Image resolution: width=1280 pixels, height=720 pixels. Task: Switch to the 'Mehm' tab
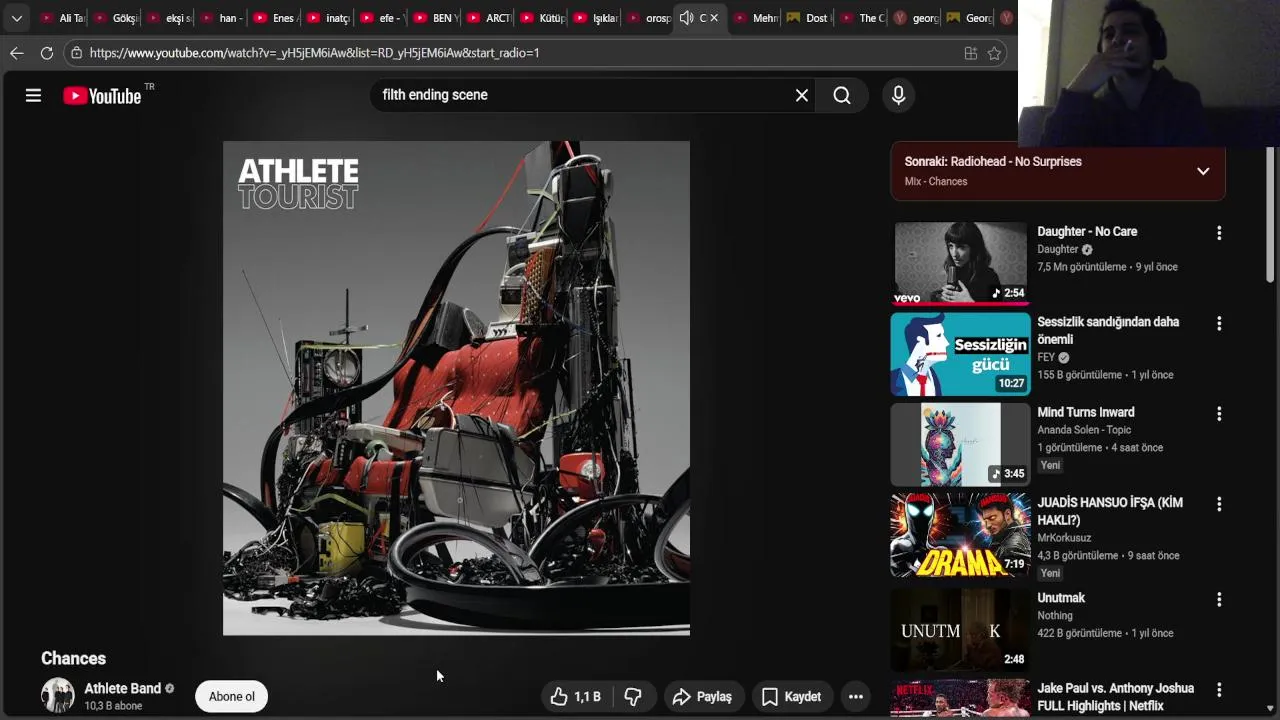(x=755, y=18)
